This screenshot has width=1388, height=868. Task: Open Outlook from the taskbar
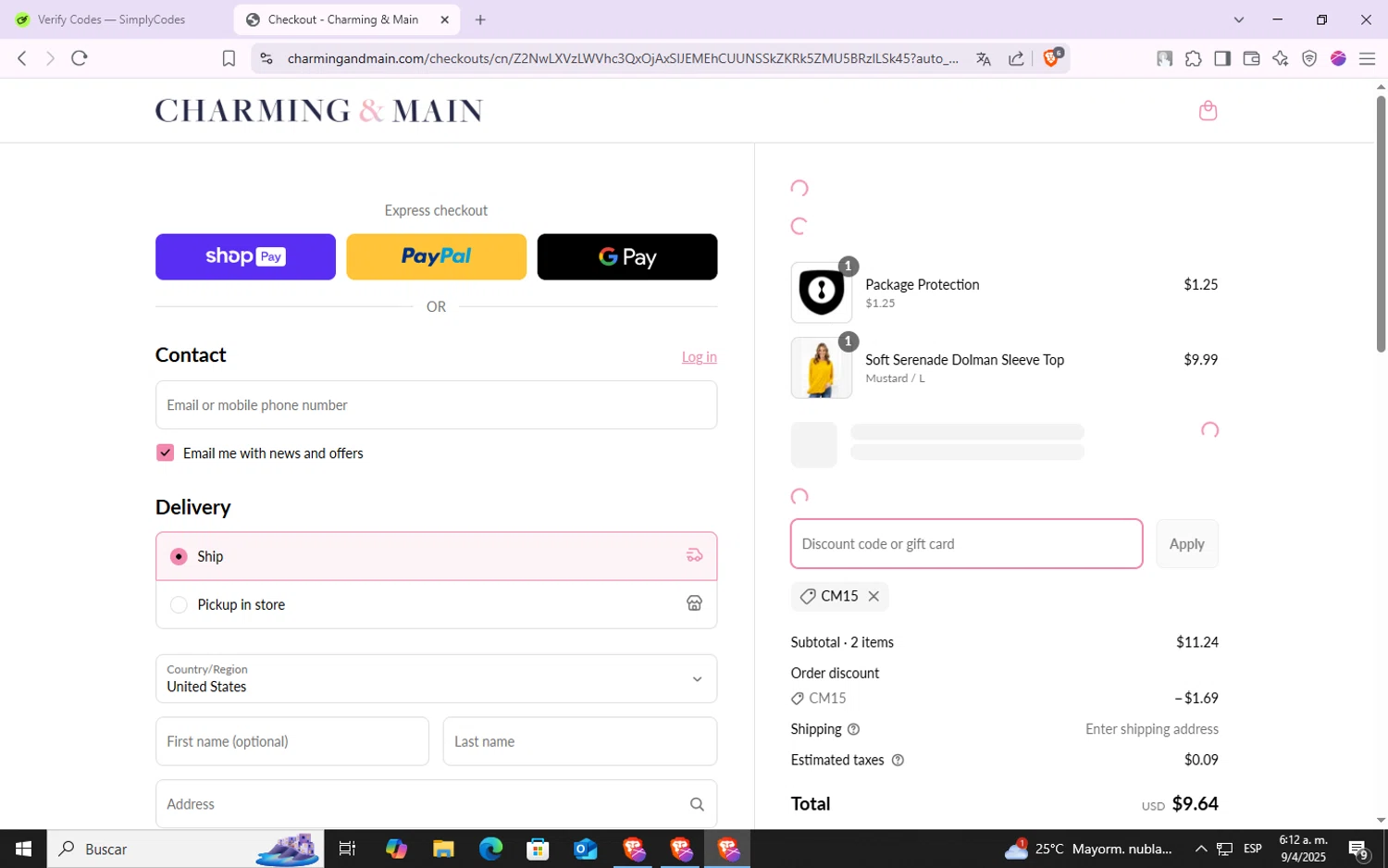[586, 849]
